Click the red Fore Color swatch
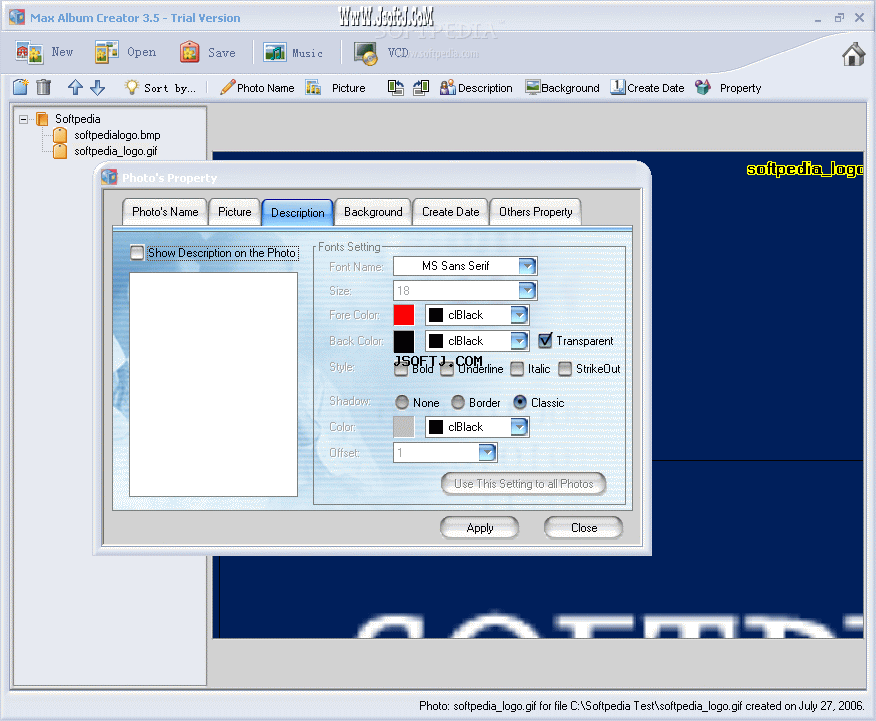Viewport: 876px width, 721px height. [404, 315]
